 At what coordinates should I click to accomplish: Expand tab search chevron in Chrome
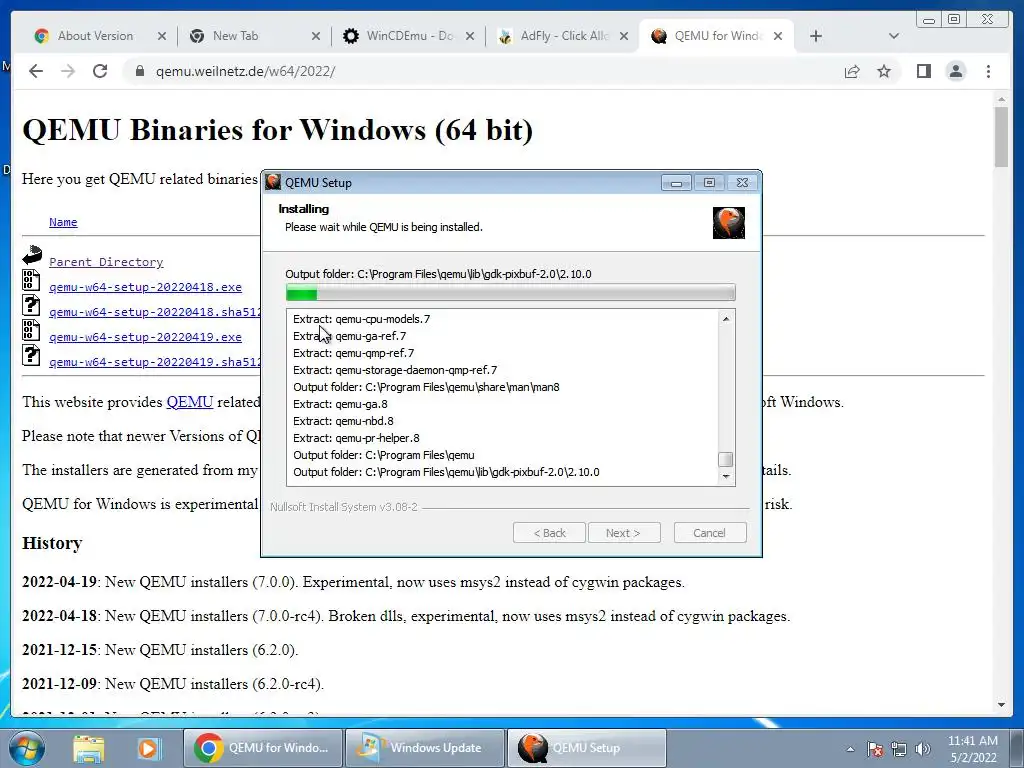coord(894,36)
